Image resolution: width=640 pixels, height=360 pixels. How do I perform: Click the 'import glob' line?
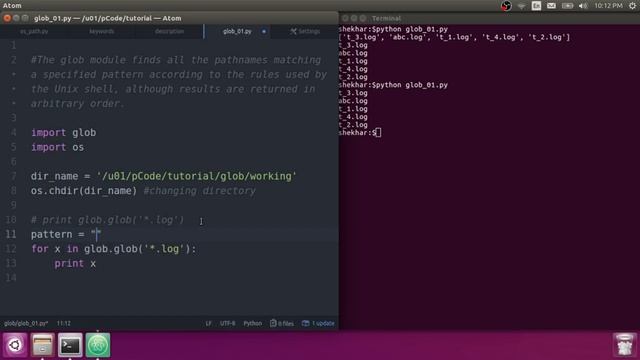[x=64, y=133]
